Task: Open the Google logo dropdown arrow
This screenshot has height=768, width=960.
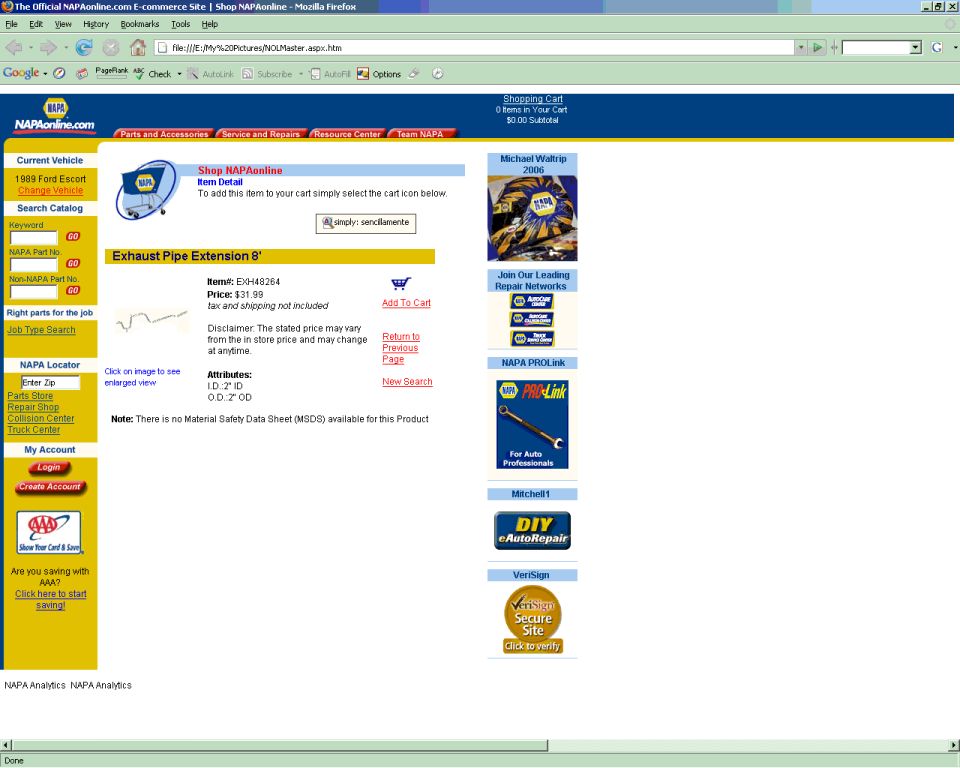Action: [45, 74]
